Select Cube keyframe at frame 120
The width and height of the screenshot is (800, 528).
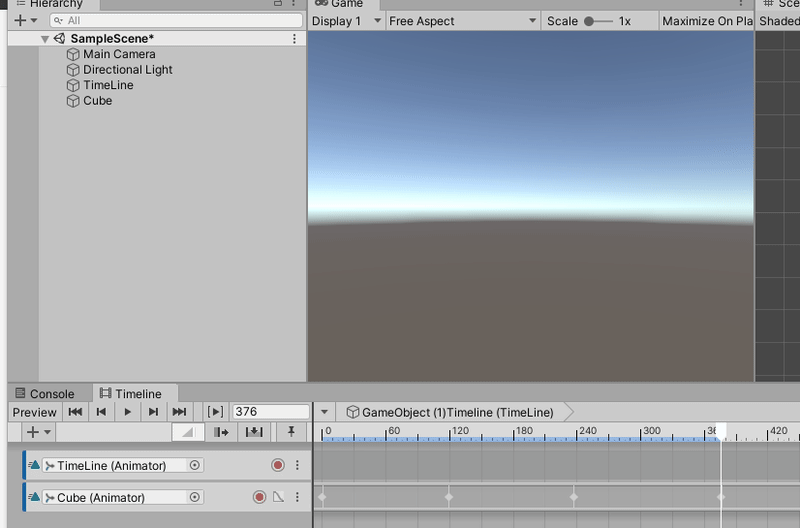point(449,497)
